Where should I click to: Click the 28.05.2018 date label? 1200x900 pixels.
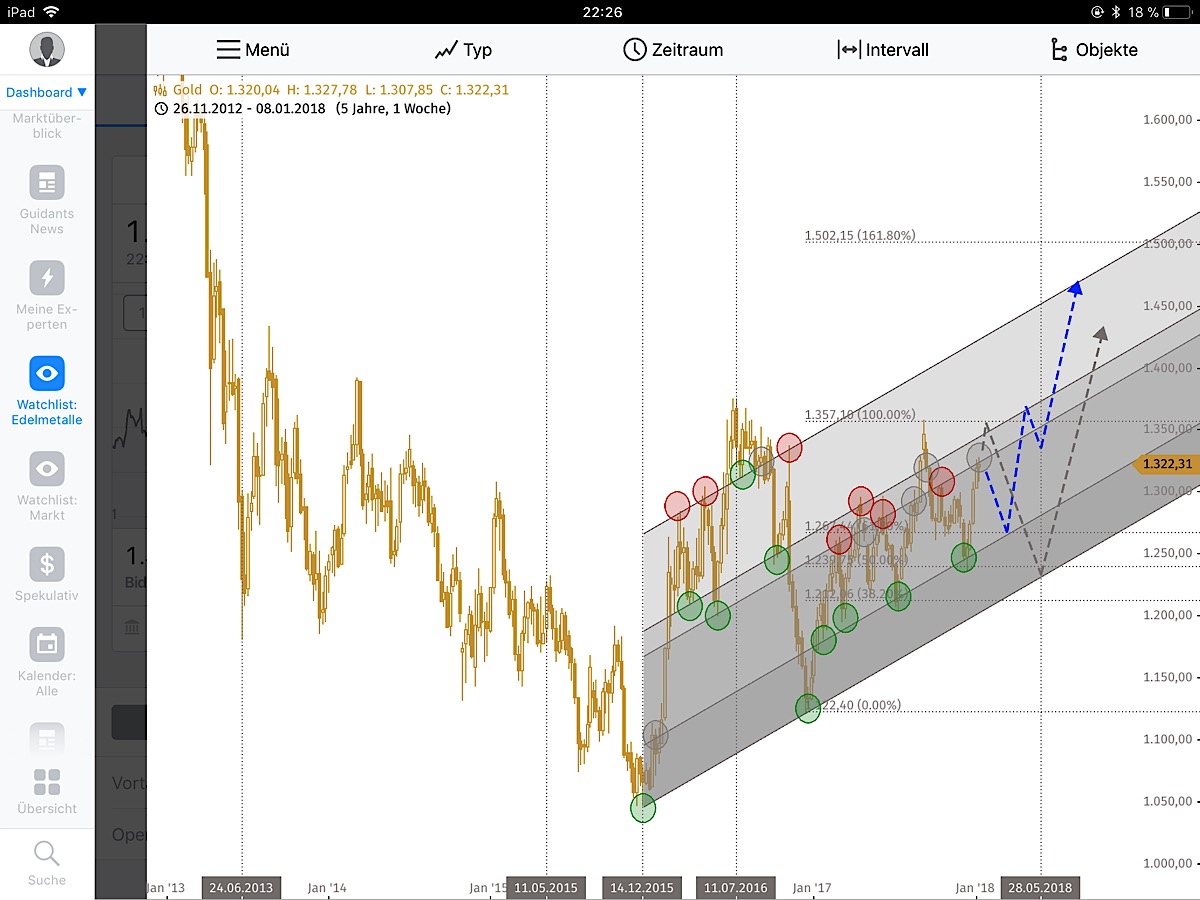coord(1040,887)
